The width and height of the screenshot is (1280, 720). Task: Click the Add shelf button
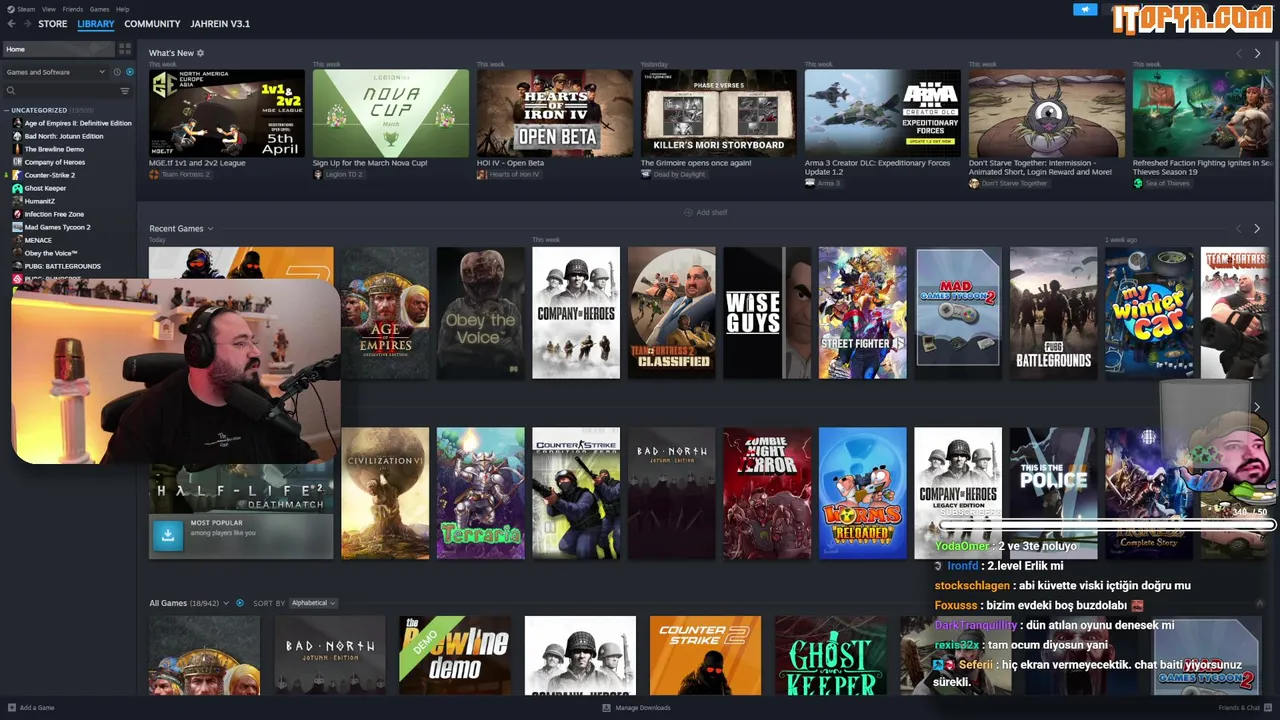706,212
